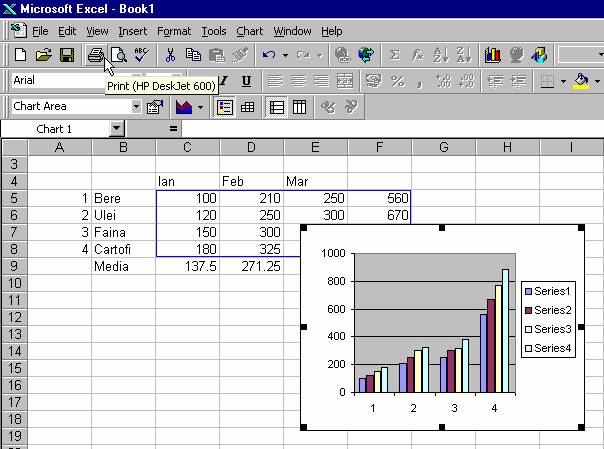604x449 pixels.
Task: Toggle the chart Legend button
Action: (x=226, y=107)
